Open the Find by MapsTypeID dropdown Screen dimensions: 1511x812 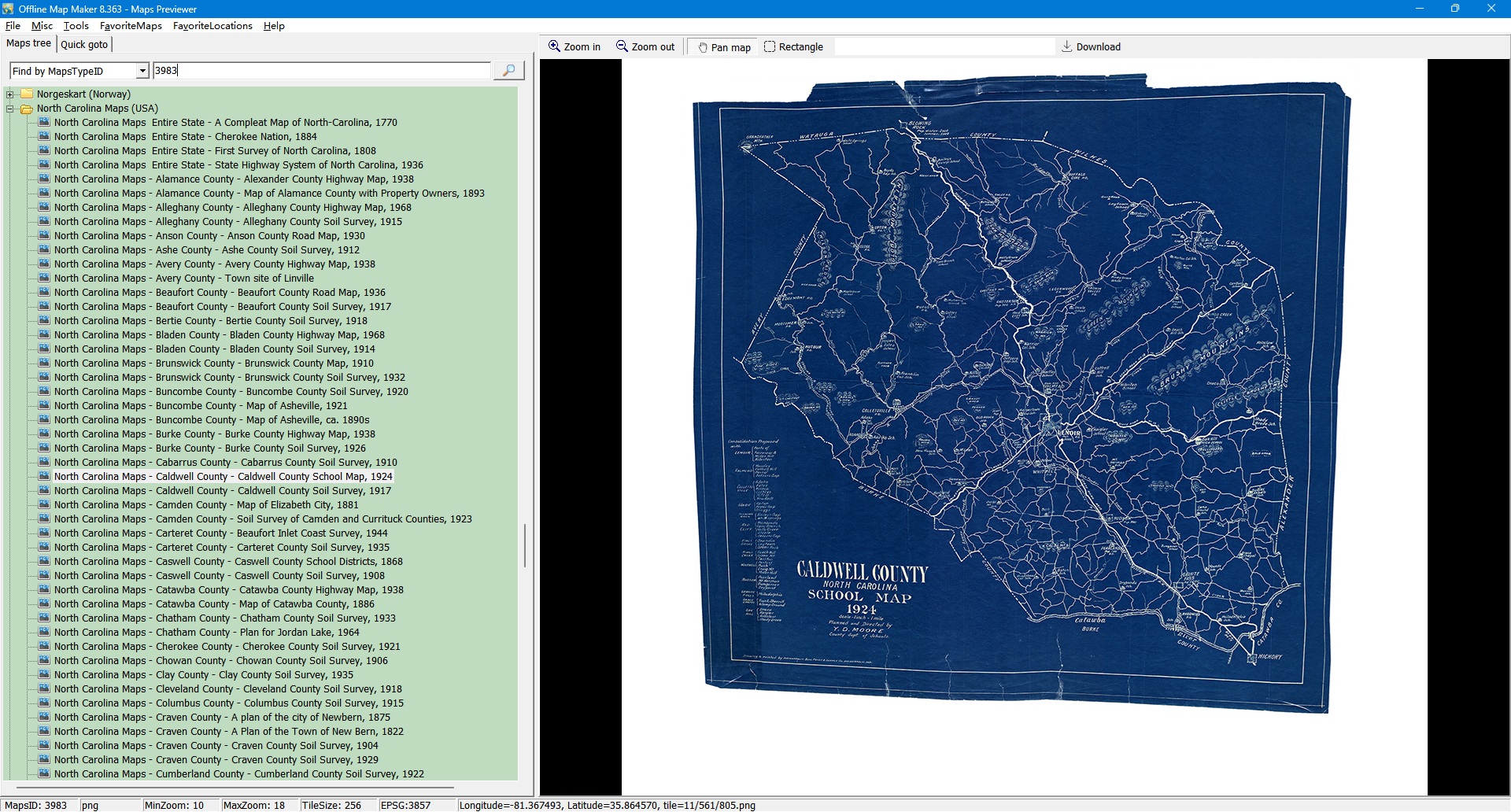click(x=142, y=71)
